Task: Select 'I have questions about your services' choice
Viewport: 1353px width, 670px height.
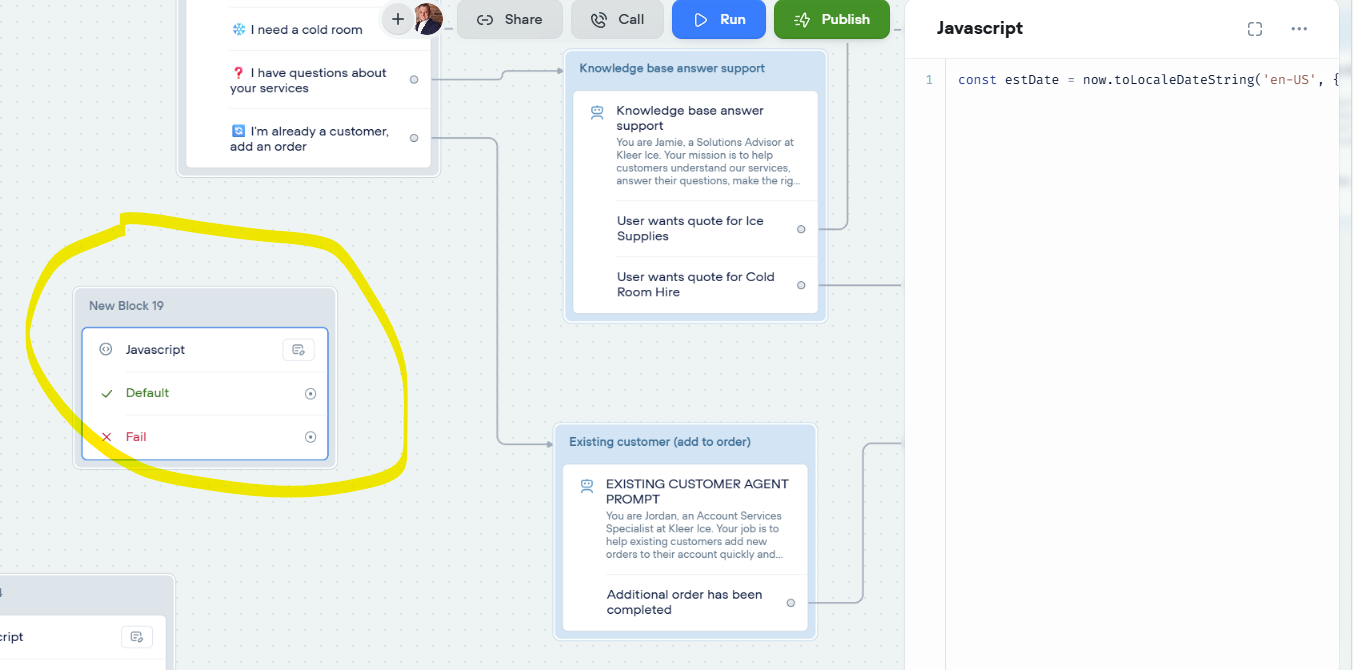Action: point(309,80)
